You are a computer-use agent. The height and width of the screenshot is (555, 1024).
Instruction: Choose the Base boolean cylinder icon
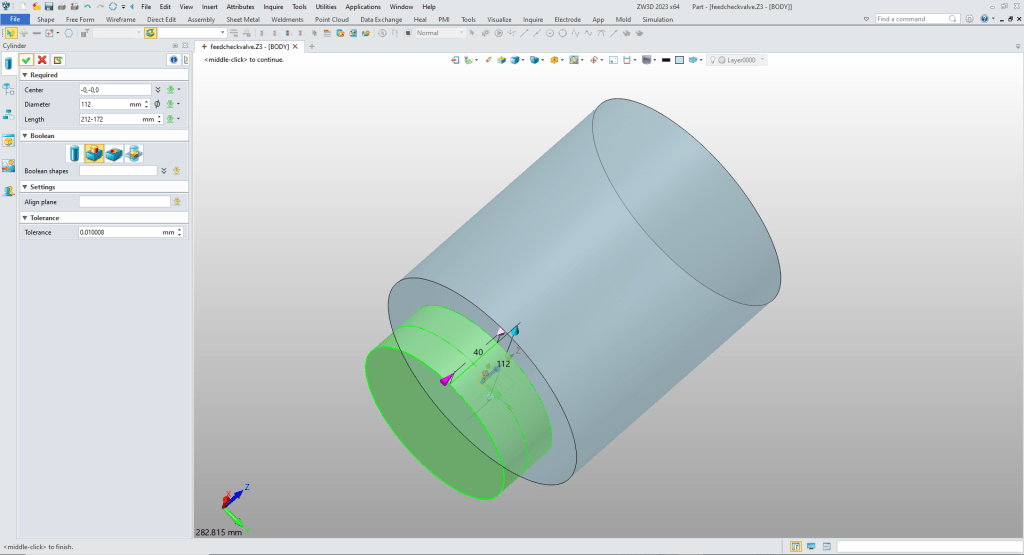click(75, 153)
